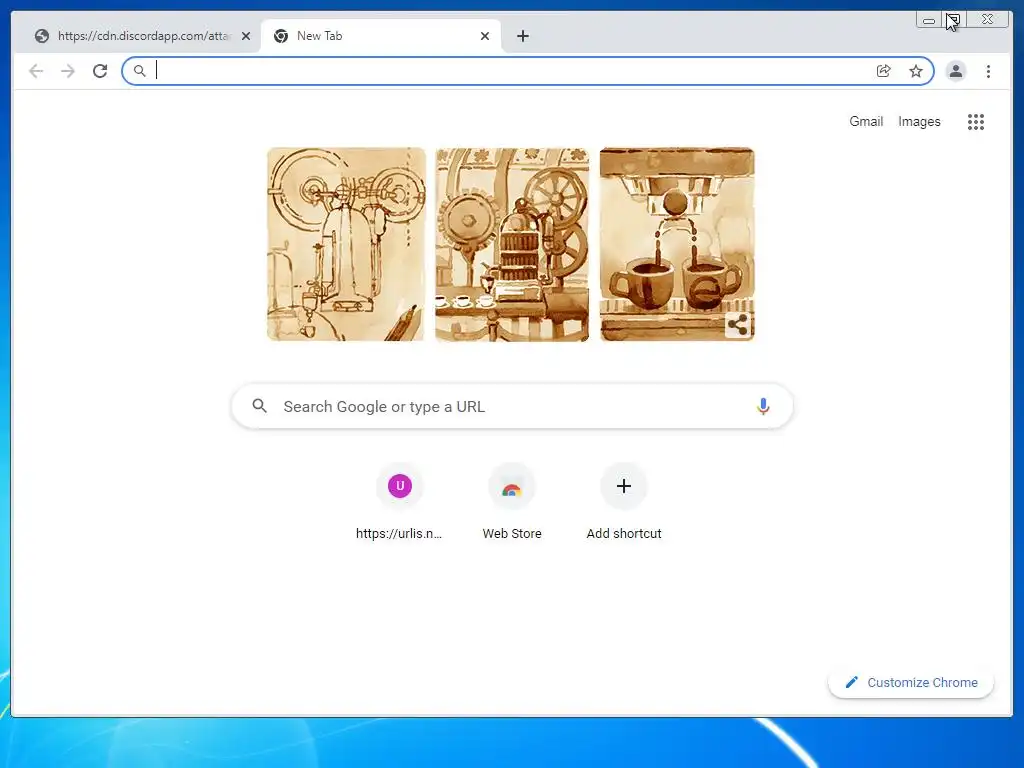Click Customize Chrome button
Viewport: 1024px width, 768px height.
[911, 682]
